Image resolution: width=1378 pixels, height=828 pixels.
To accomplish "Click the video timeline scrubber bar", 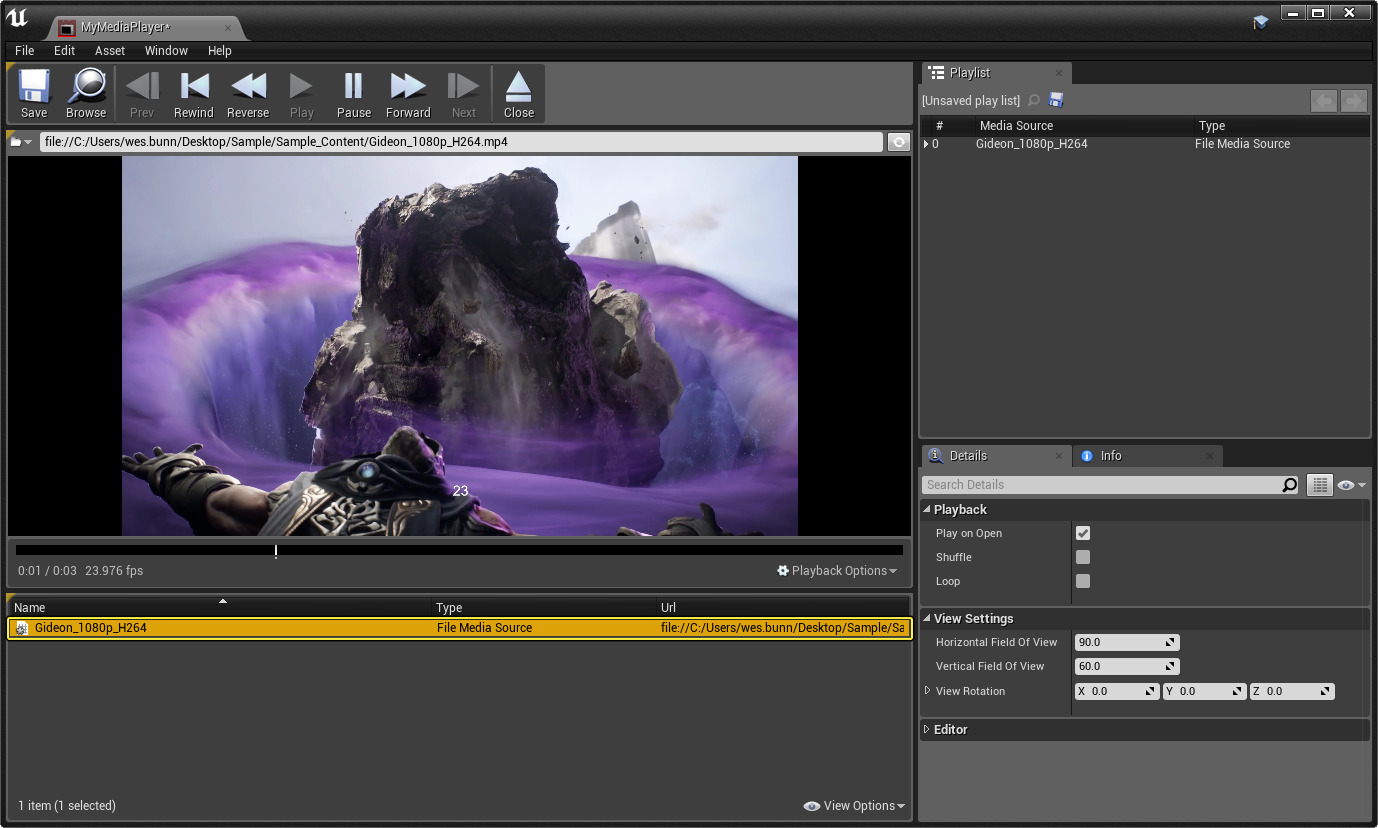I will click(459, 550).
